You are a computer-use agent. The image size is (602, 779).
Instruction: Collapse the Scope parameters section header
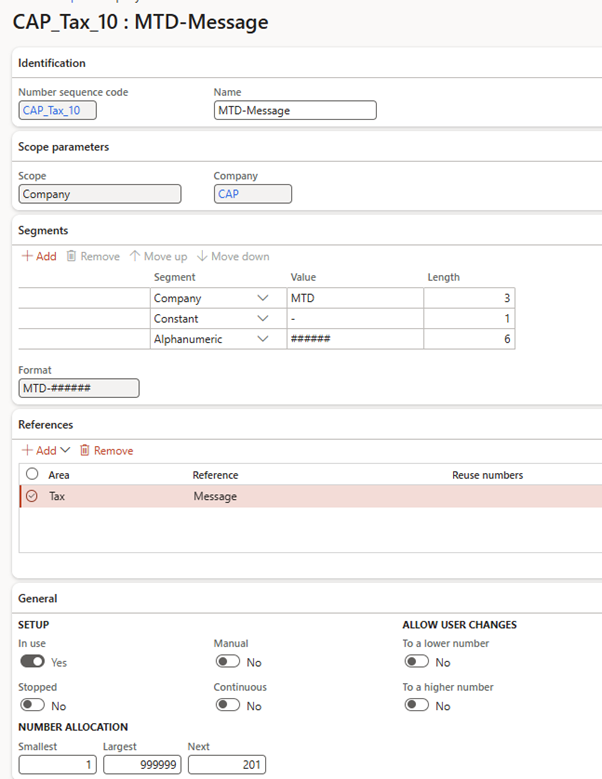click(x=64, y=147)
